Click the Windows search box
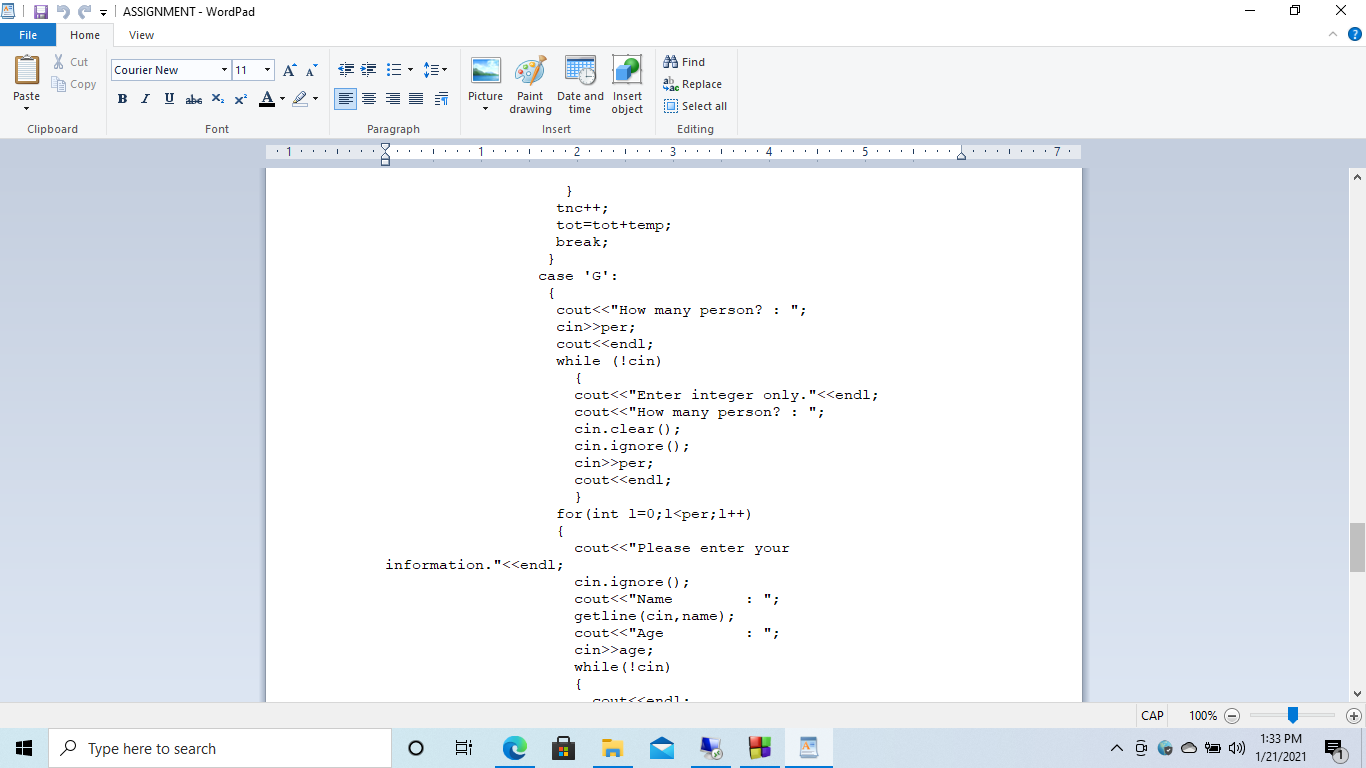Viewport: 1366px width, 768px height. (220, 747)
